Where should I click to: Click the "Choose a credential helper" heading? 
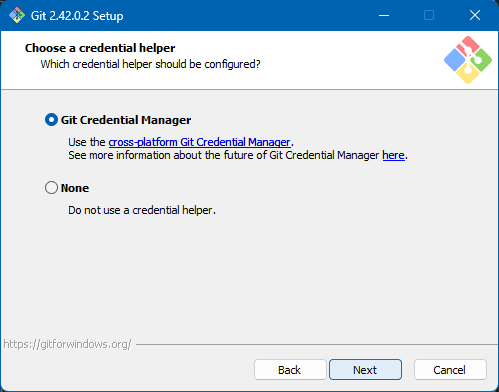point(100,48)
